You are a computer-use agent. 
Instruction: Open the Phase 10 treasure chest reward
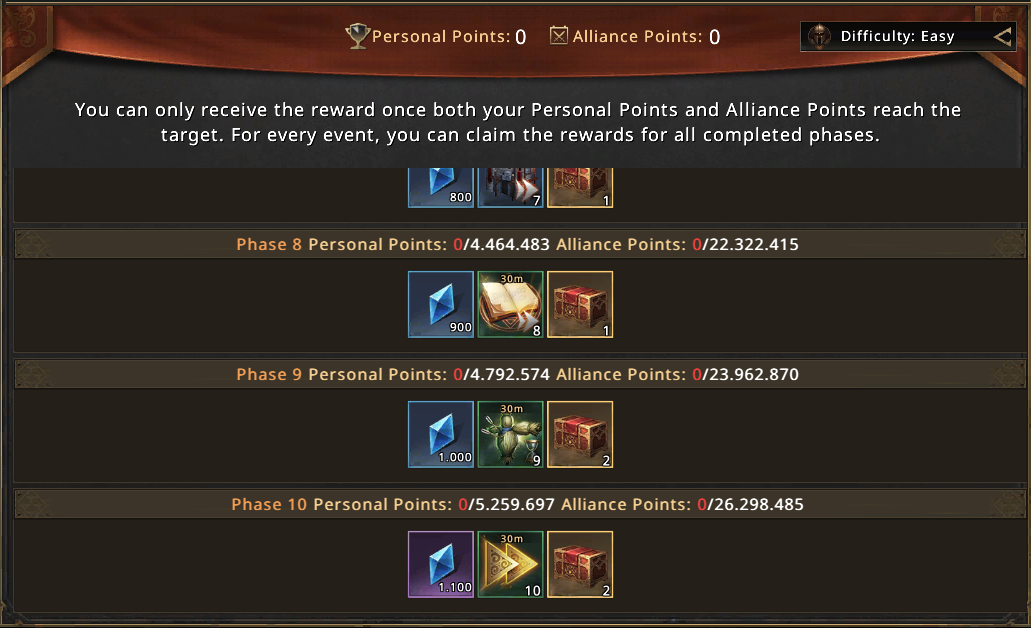coord(580,564)
